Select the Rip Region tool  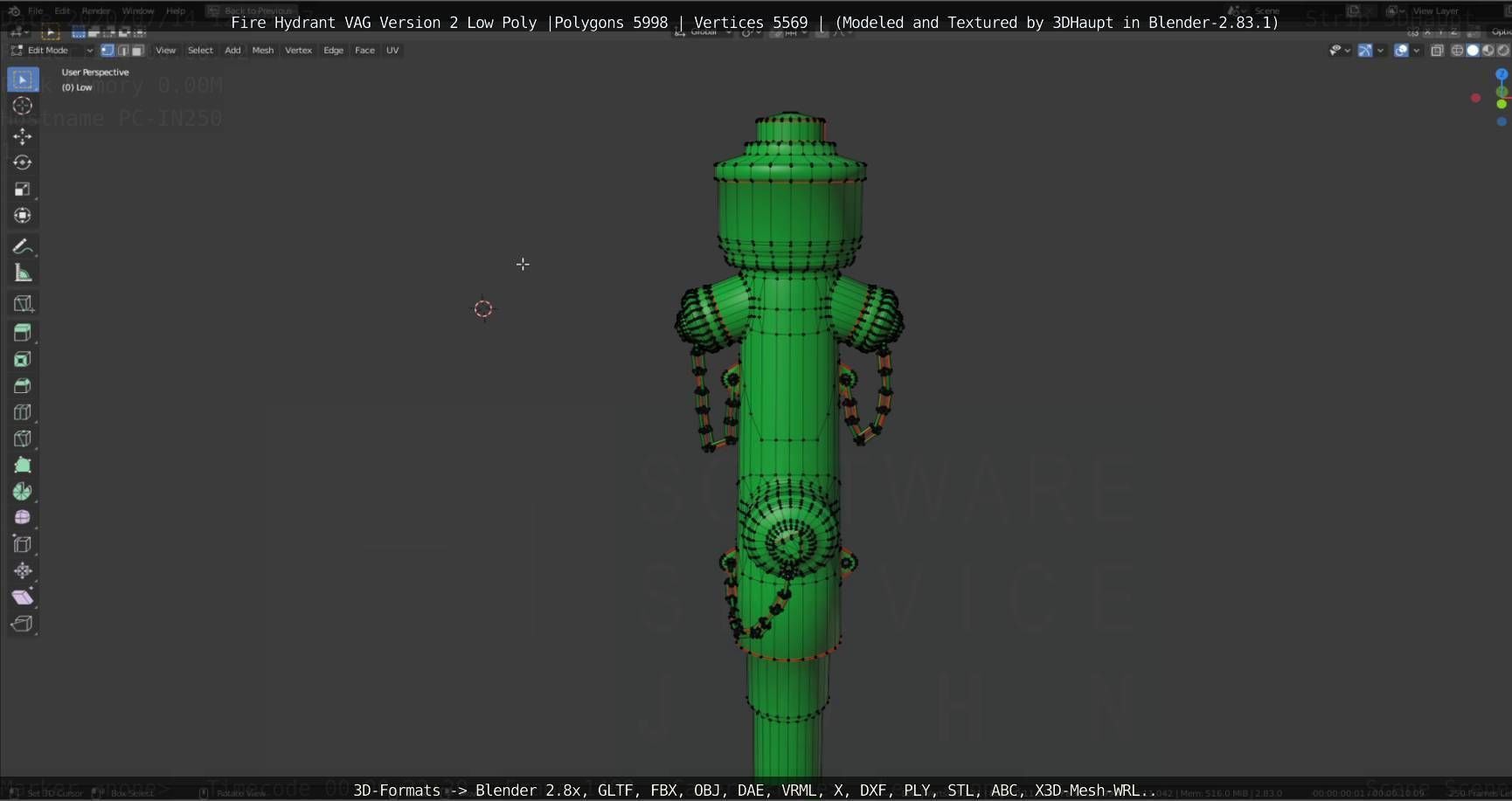(23, 624)
